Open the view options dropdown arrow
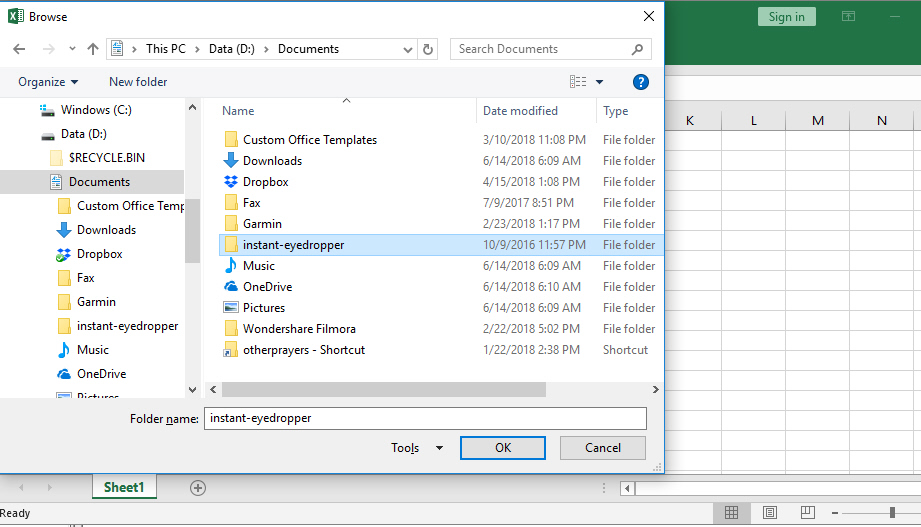921x527 pixels. (x=600, y=82)
